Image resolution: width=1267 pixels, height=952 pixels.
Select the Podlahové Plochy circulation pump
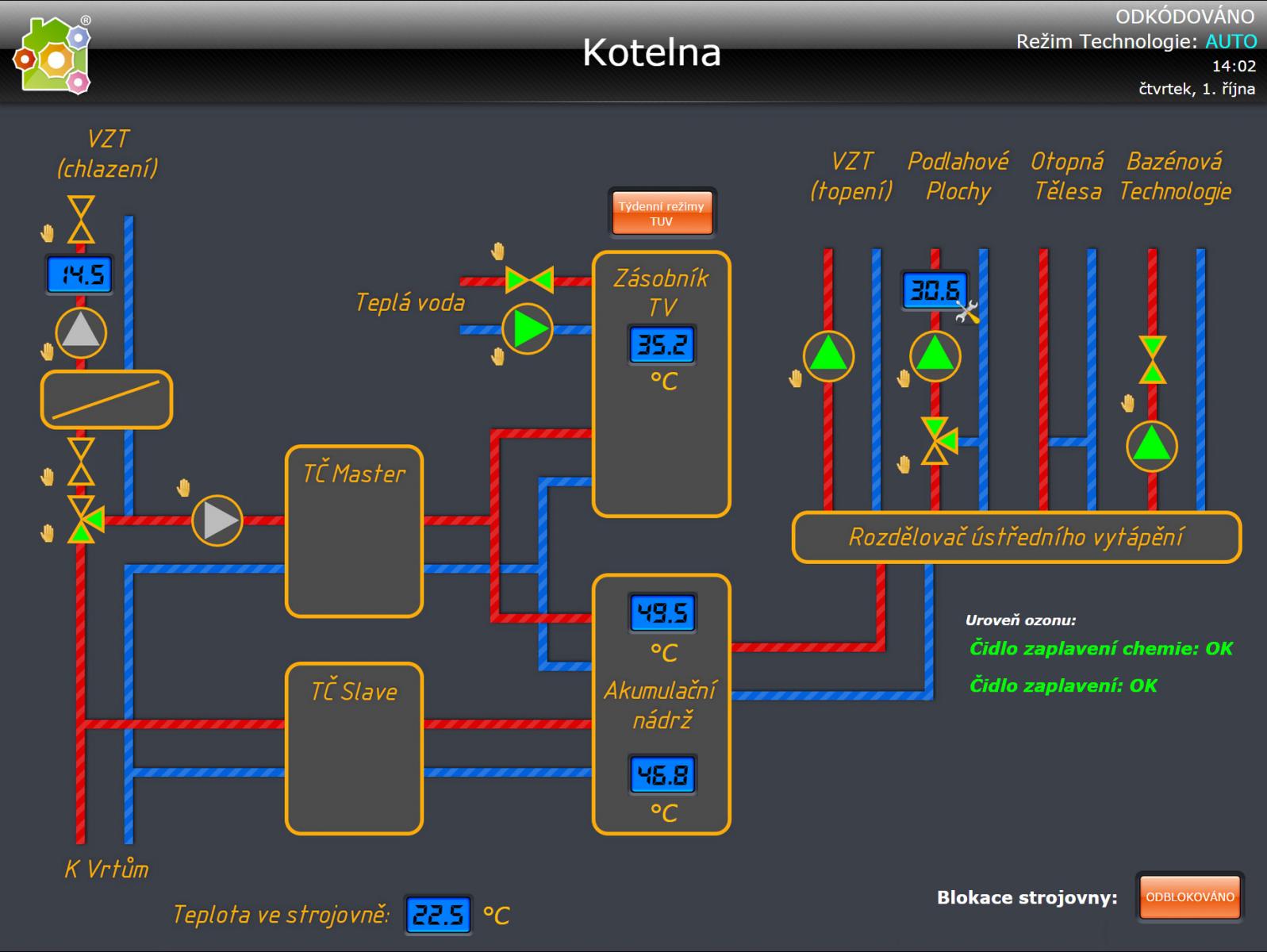(935, 356)
